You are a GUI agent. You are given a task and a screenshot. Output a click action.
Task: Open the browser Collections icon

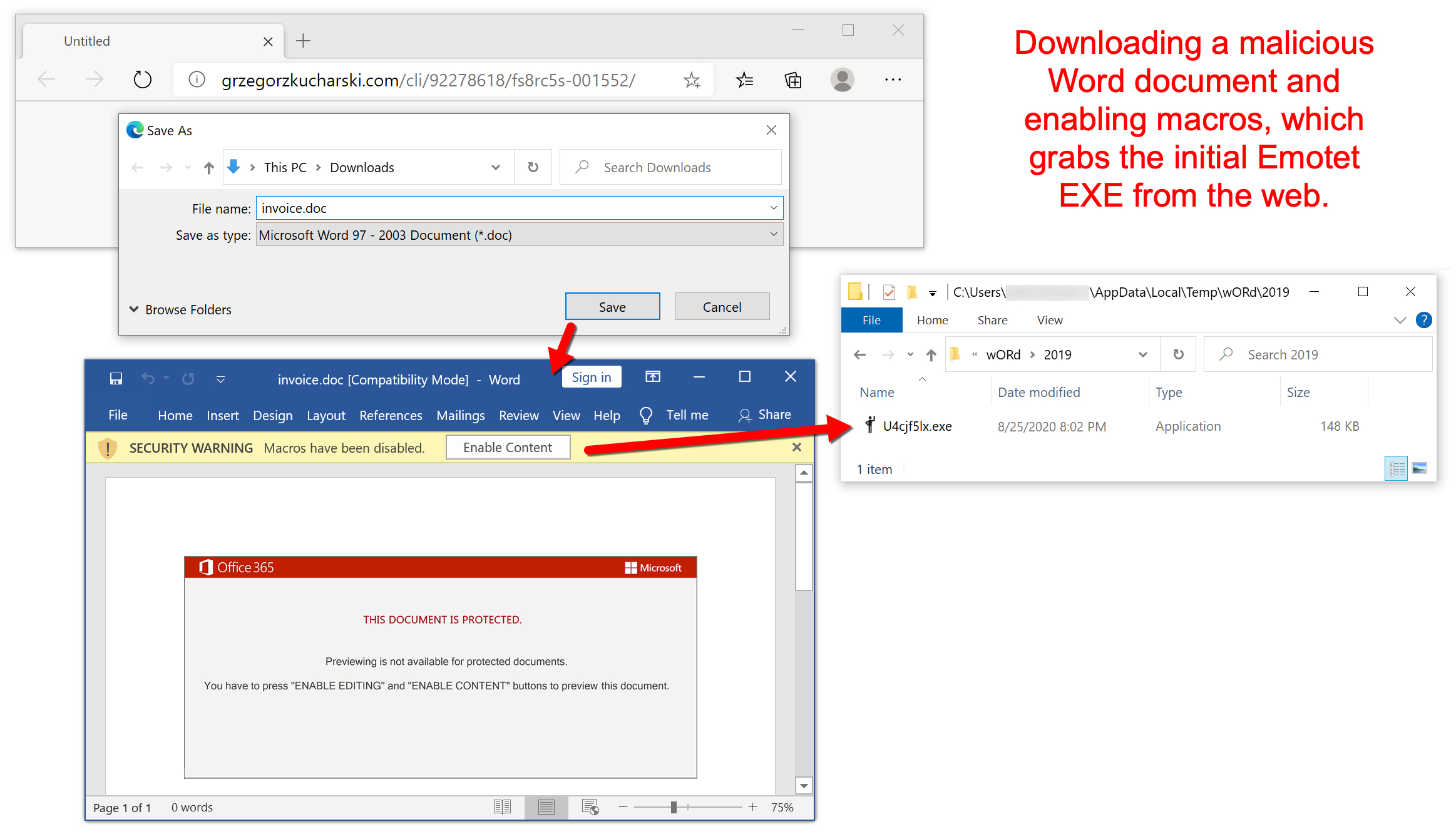coord(792,80)
